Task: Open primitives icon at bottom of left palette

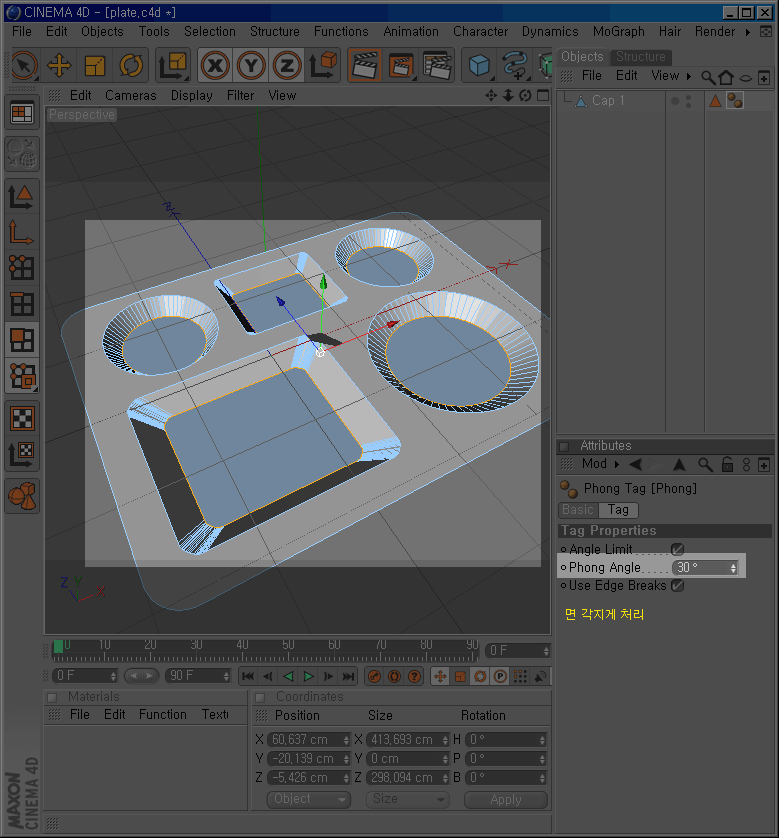Action: [x=22, y=496]
